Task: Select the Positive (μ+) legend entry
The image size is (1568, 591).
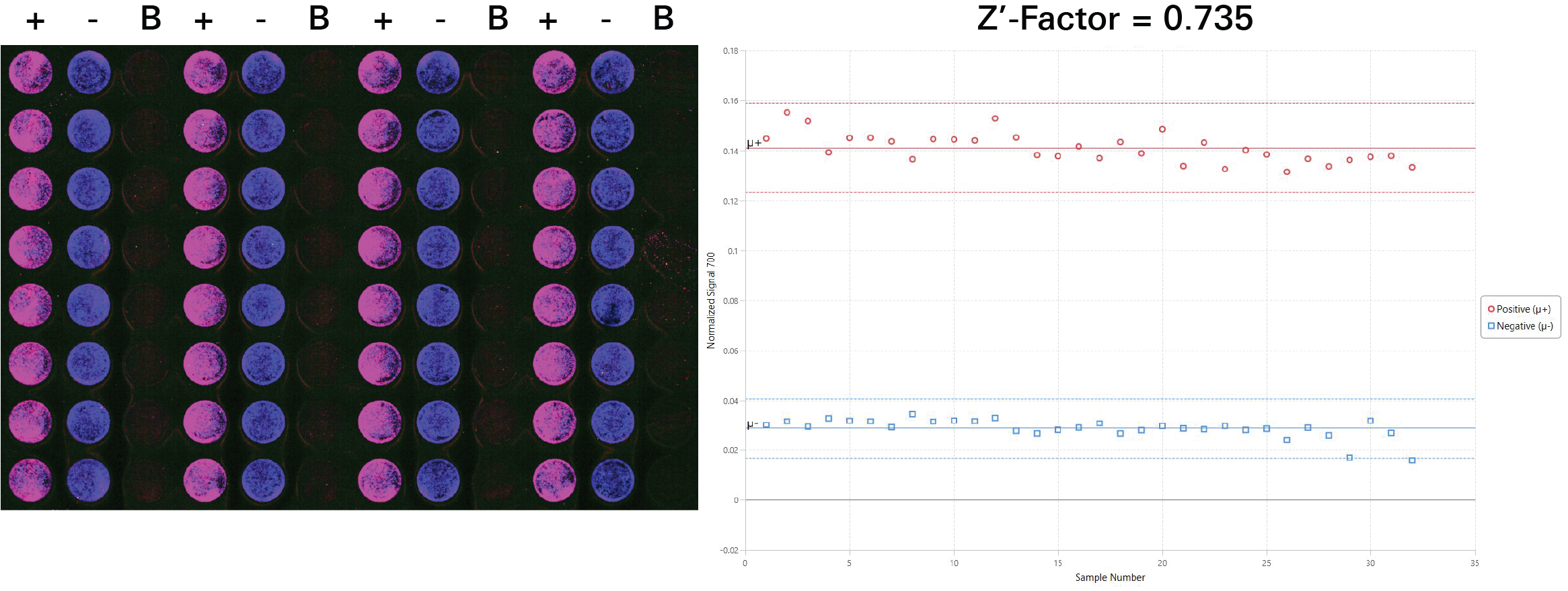Action: pyautogui.click(x=1520, y=309)
